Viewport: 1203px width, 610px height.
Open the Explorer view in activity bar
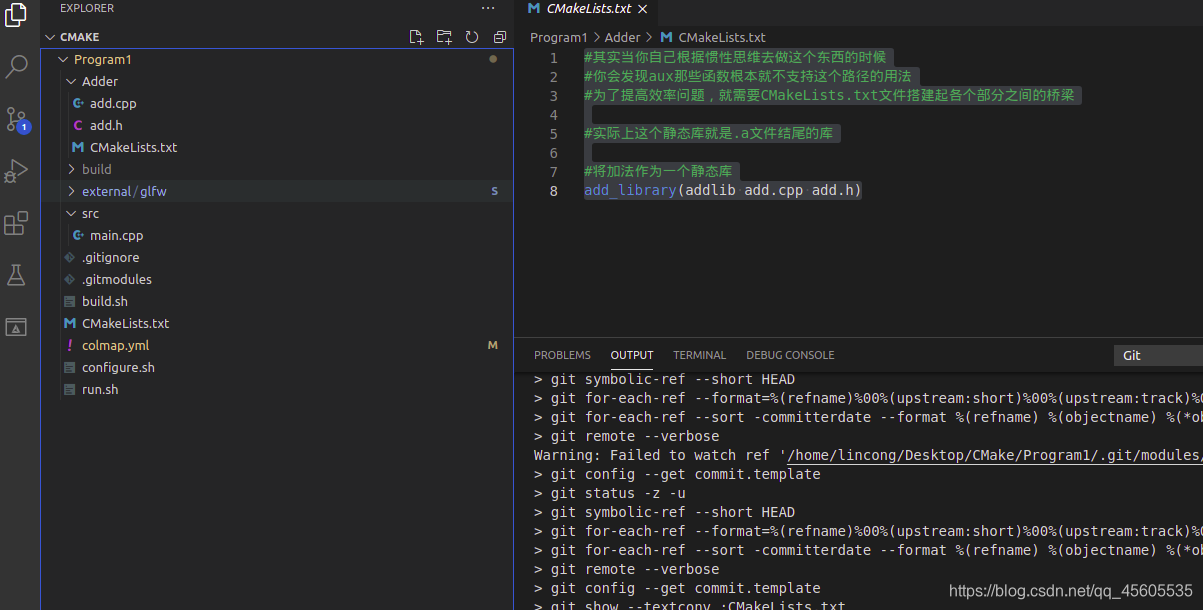[x=16, y=16]
